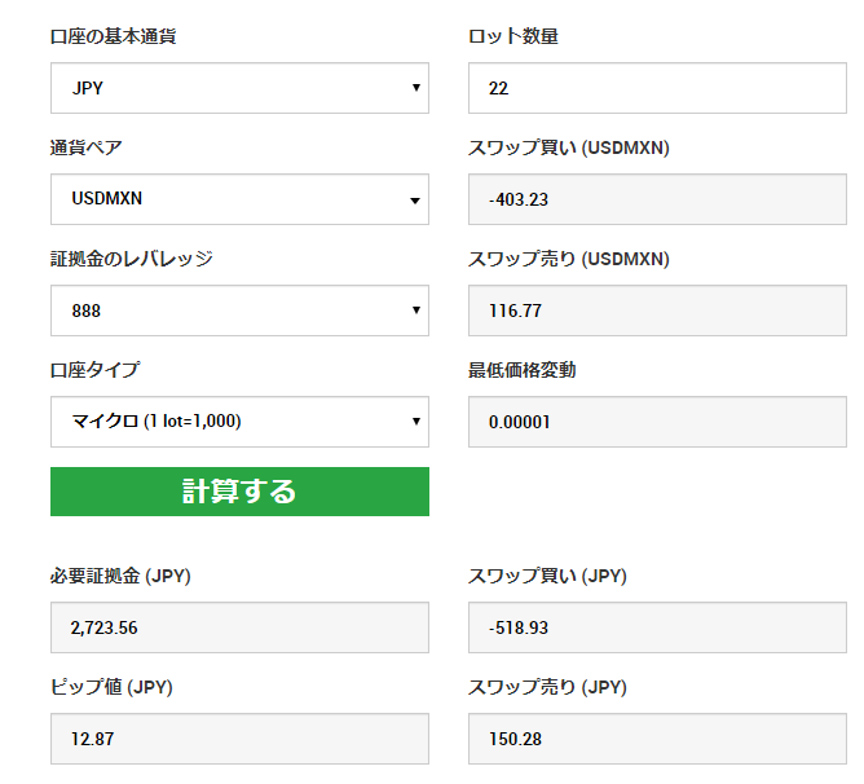Focus the ロット数量 input containing 22

[x=657, y=88]
